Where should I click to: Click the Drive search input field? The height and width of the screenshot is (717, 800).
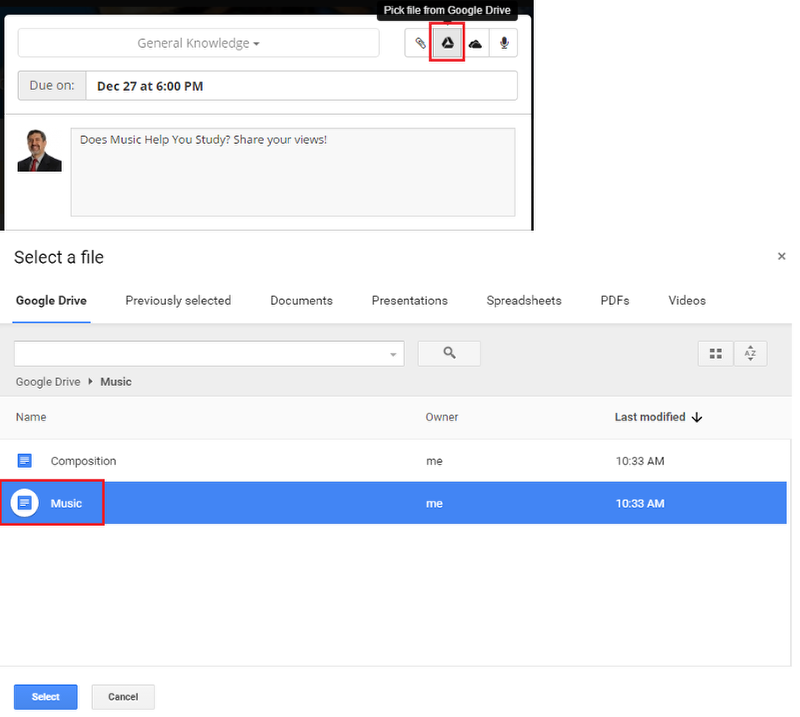tap(209, 354)
